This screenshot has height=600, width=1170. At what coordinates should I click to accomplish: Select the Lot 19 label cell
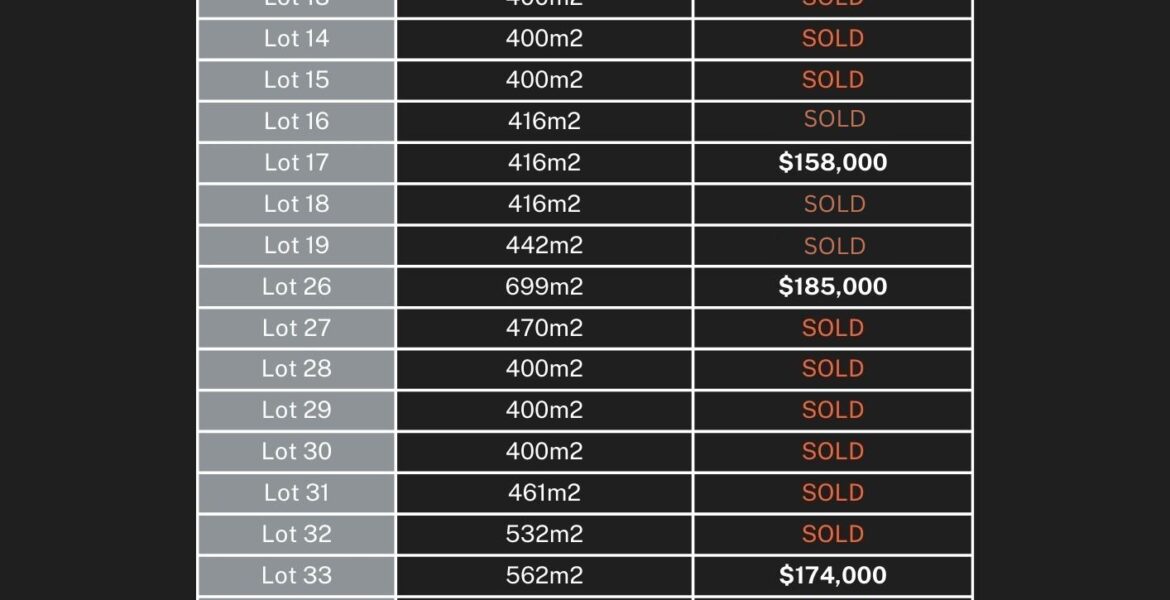pos(296,245)
